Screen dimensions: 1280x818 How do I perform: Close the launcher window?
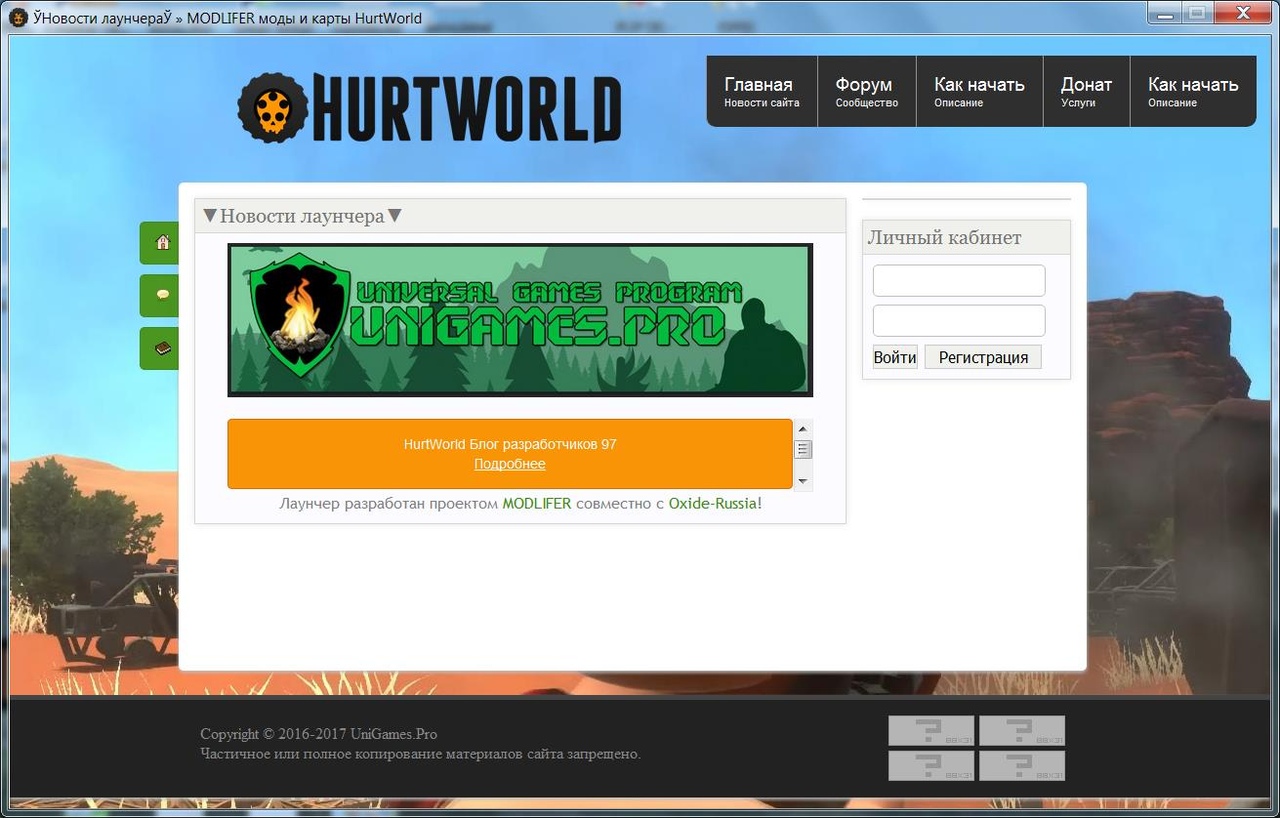click(x=1241, y=12)
